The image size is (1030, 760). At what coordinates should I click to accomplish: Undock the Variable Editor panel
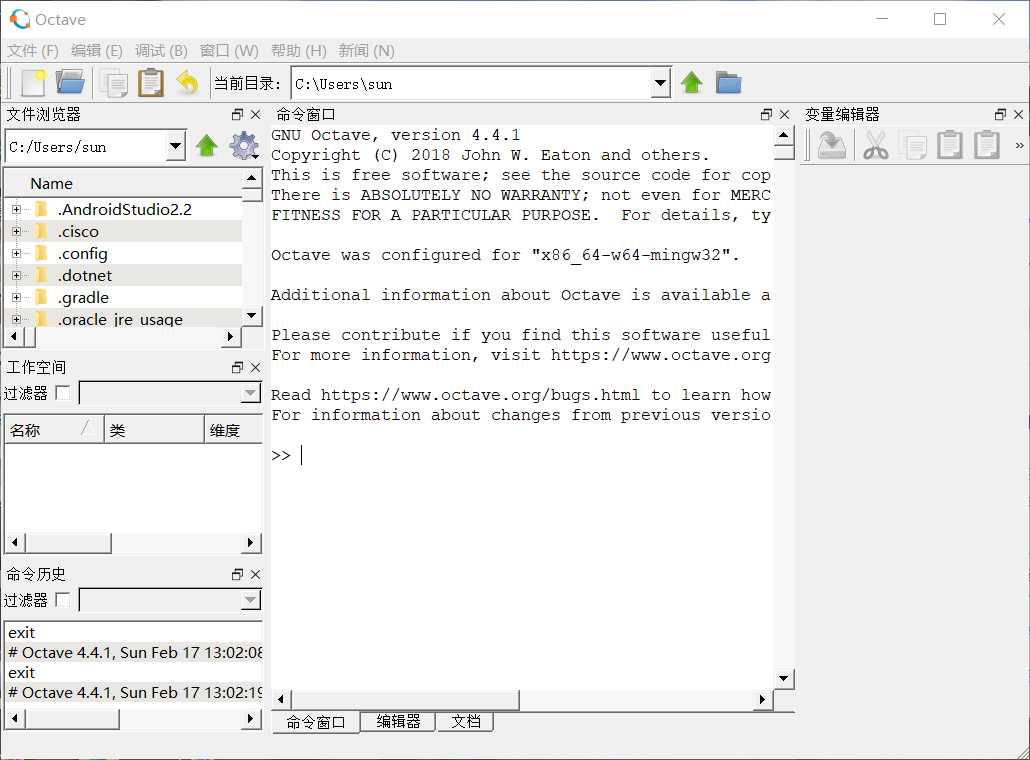tap(1000, 114)
